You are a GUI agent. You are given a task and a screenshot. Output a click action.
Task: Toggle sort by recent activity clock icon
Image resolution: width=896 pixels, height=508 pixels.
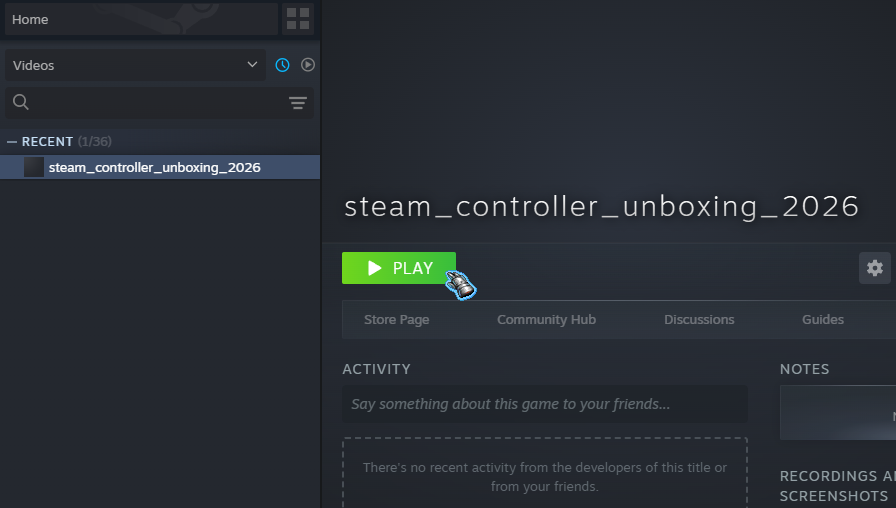coord(282,65)
